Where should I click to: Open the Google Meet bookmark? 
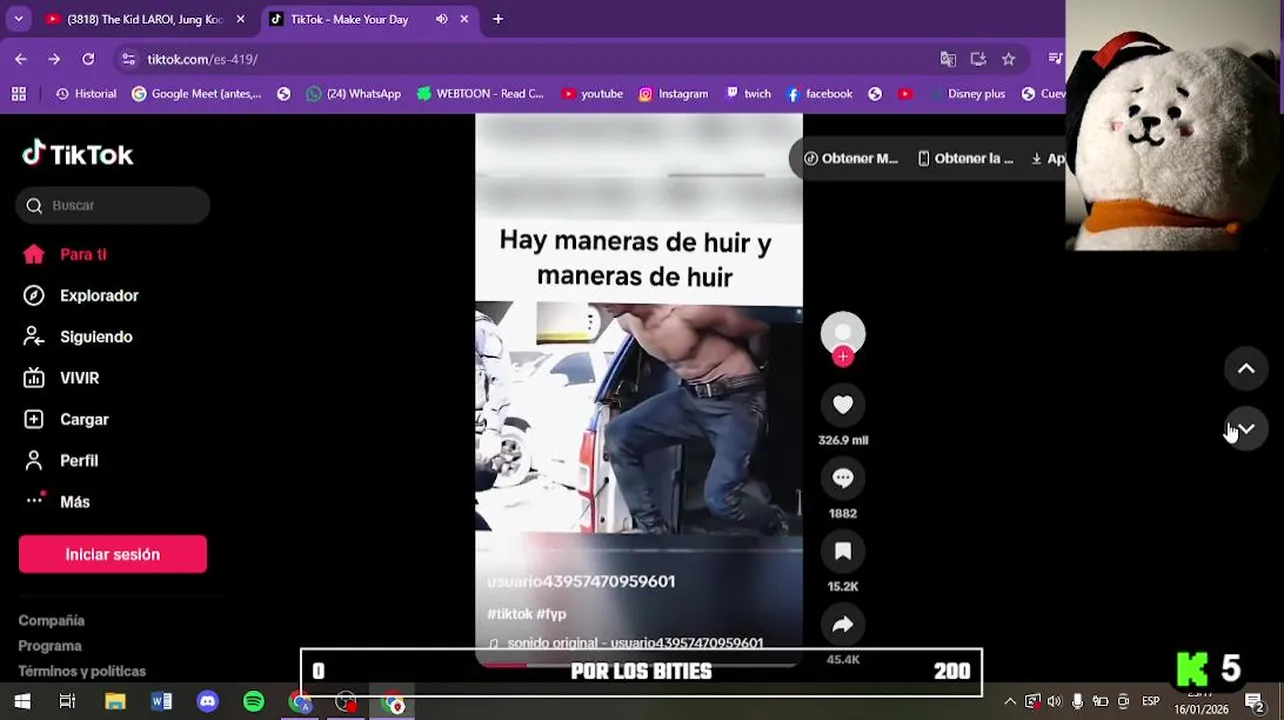tap(196, 93)
